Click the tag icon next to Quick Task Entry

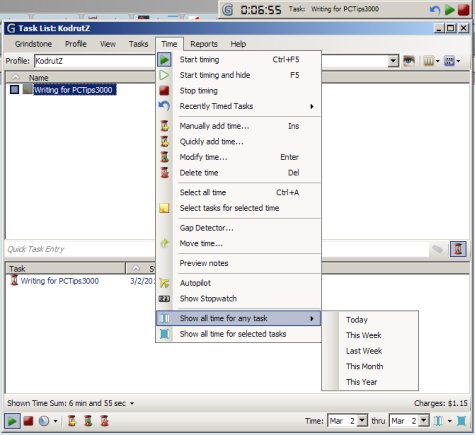pos(438,249)
